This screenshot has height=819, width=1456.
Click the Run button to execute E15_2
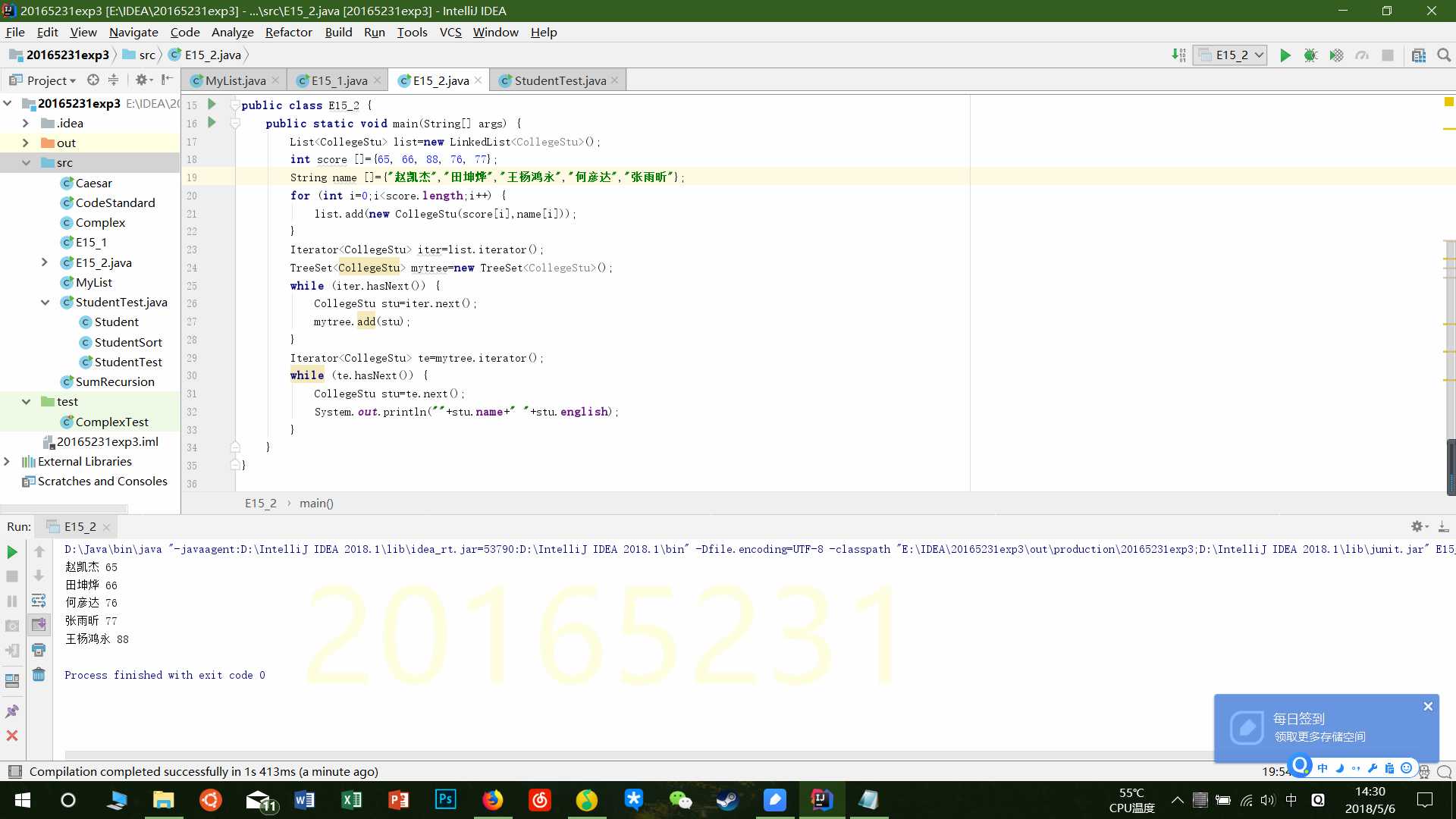click(1285, 54)
